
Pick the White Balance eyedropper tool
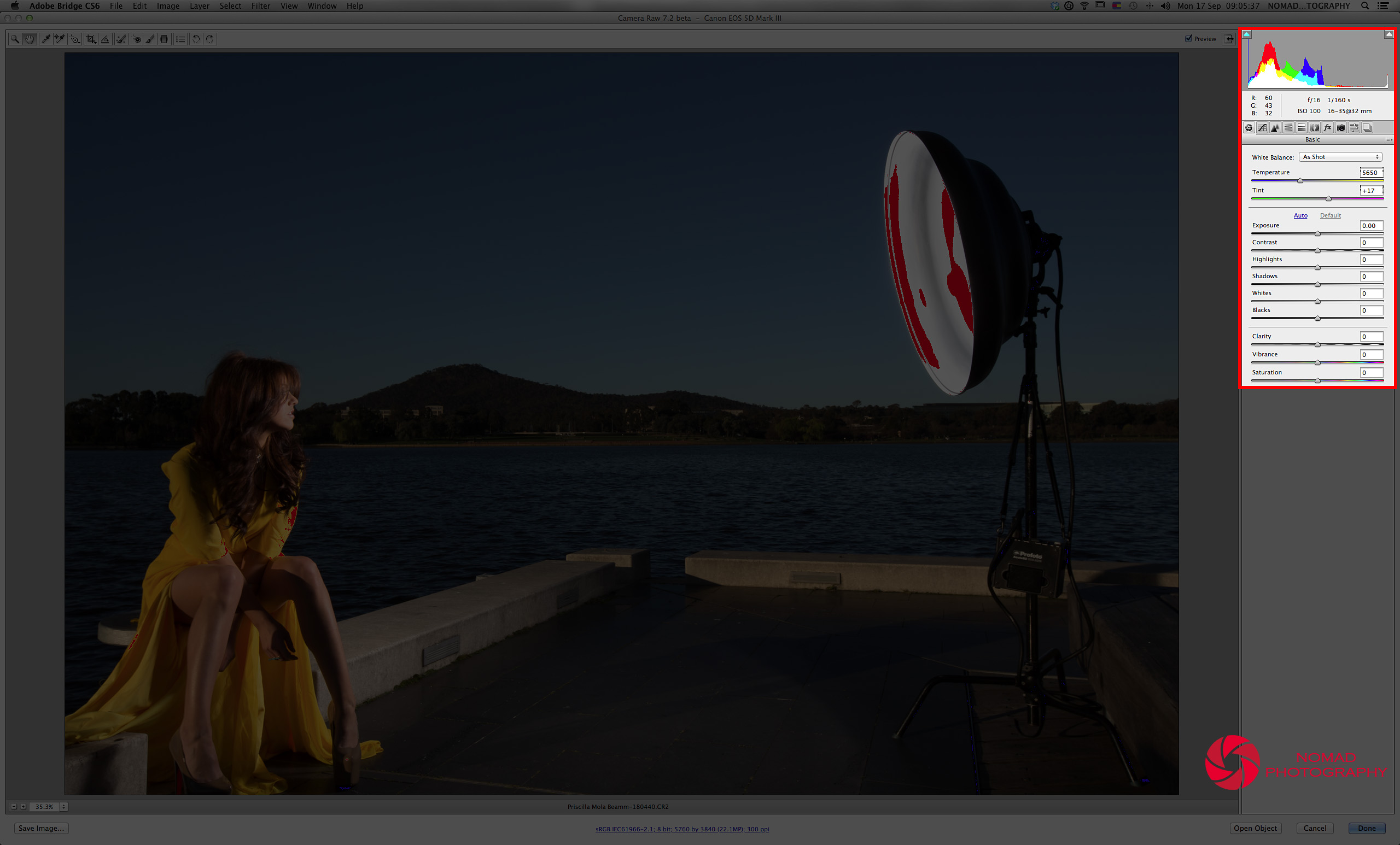click(45, 39)
